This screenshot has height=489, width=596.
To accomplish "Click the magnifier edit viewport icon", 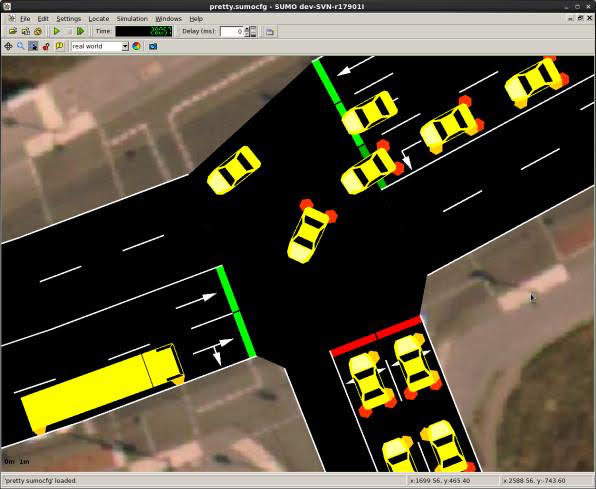I will pos(21,46).
